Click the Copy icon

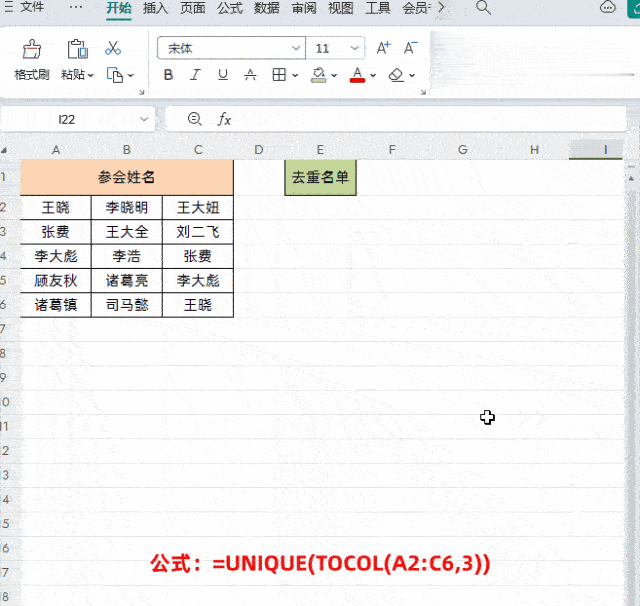(115, 75)
